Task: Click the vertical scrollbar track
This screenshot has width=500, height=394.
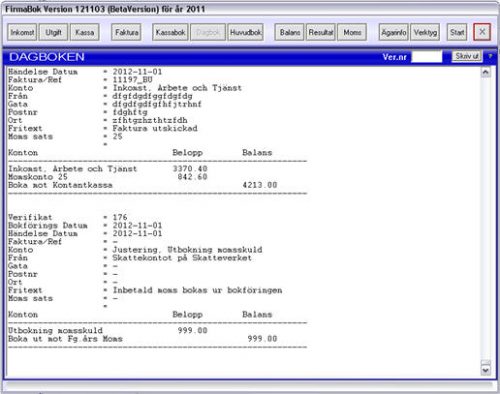Action: click(486, 218)
